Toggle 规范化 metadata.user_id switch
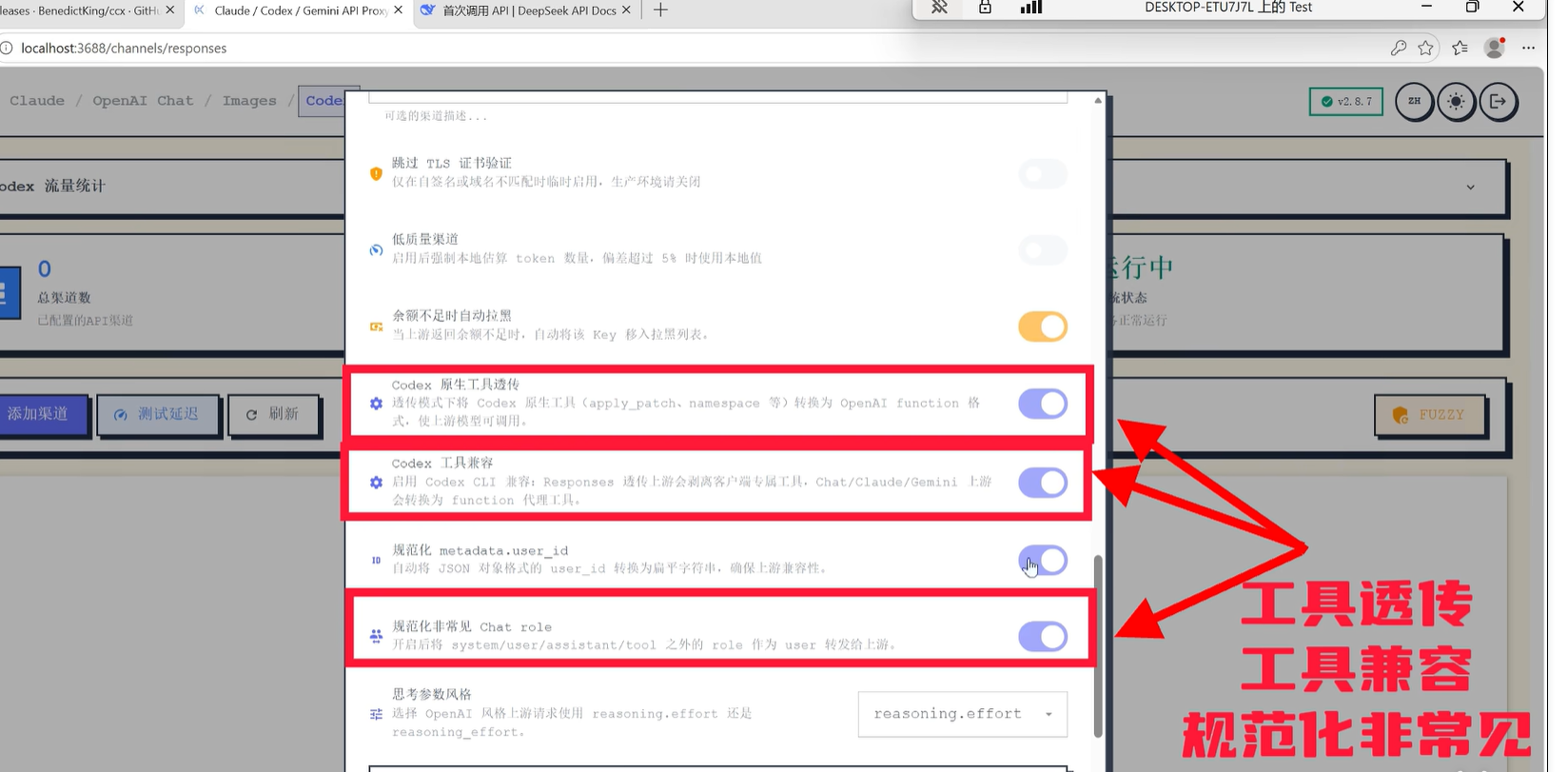Screen dimensions: 1568x772 pyautogui.click(x=1043, y=561)
